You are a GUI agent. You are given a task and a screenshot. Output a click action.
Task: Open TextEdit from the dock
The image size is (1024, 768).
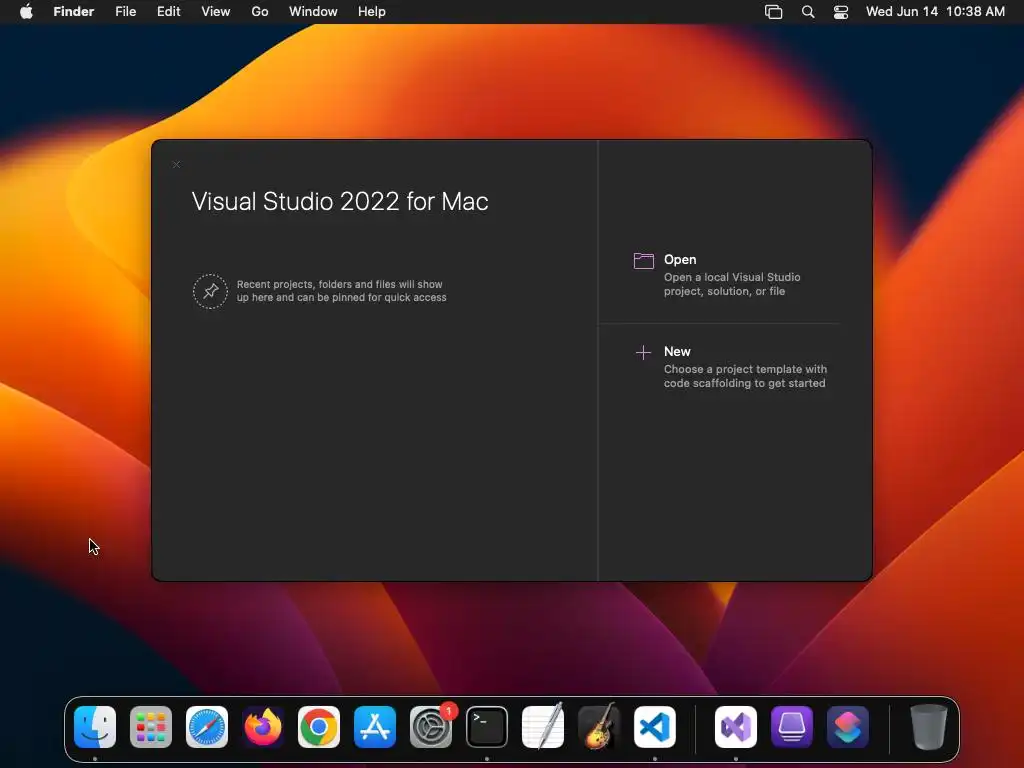coord(543,727)
